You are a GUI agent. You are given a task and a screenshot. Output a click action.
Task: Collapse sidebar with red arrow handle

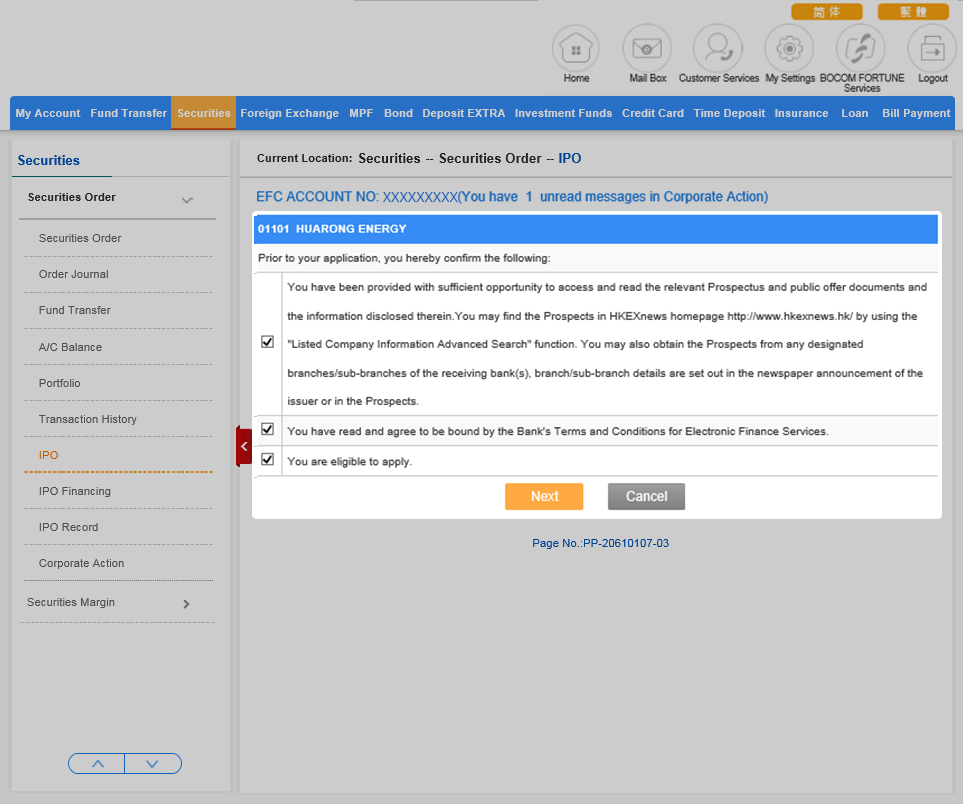pos(244,446)
